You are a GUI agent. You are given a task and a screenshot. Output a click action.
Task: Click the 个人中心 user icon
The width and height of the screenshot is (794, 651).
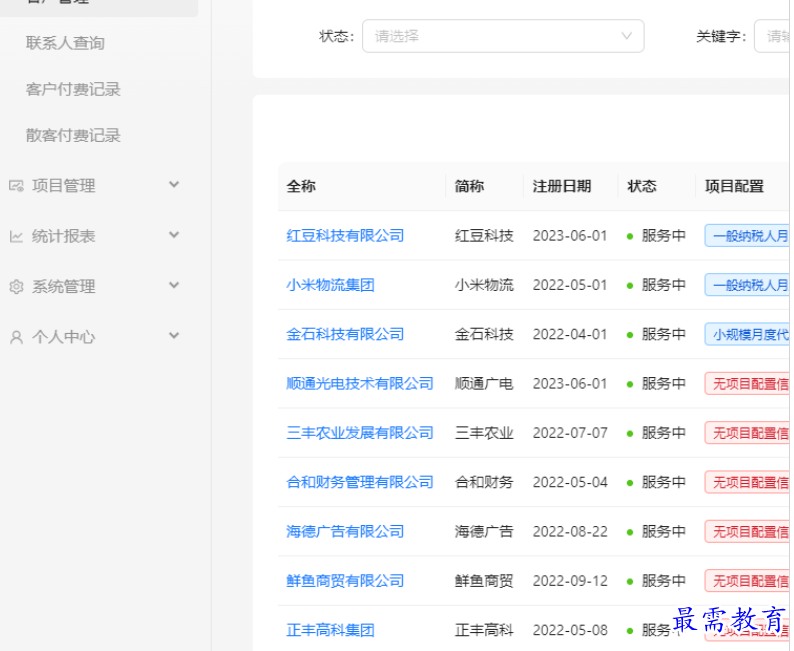[16, 338]
